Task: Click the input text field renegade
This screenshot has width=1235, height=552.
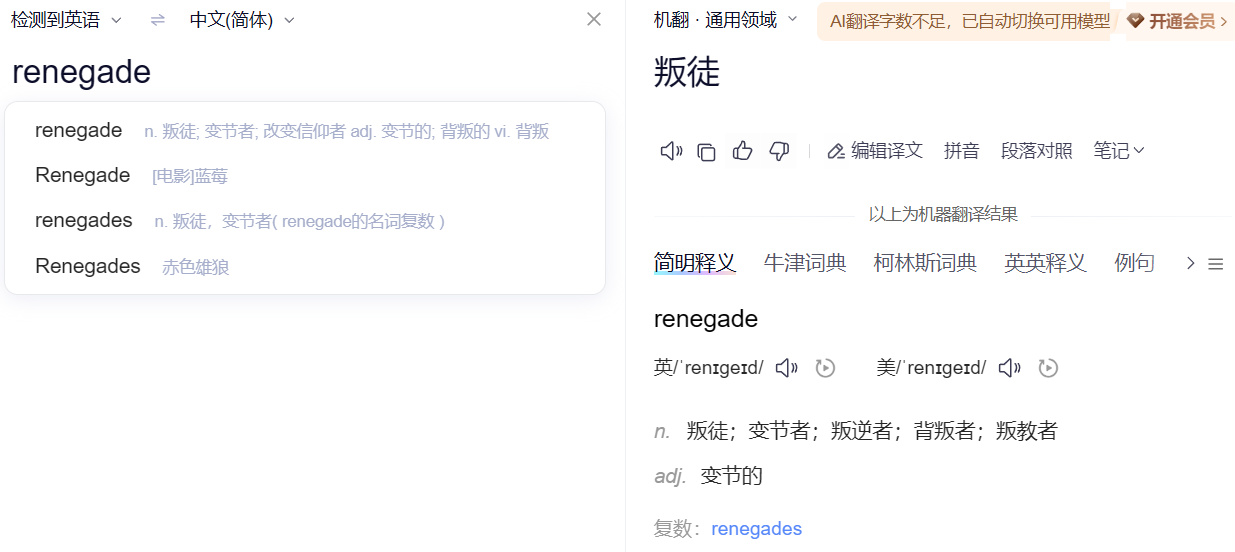Action: [x=81, y=72]
